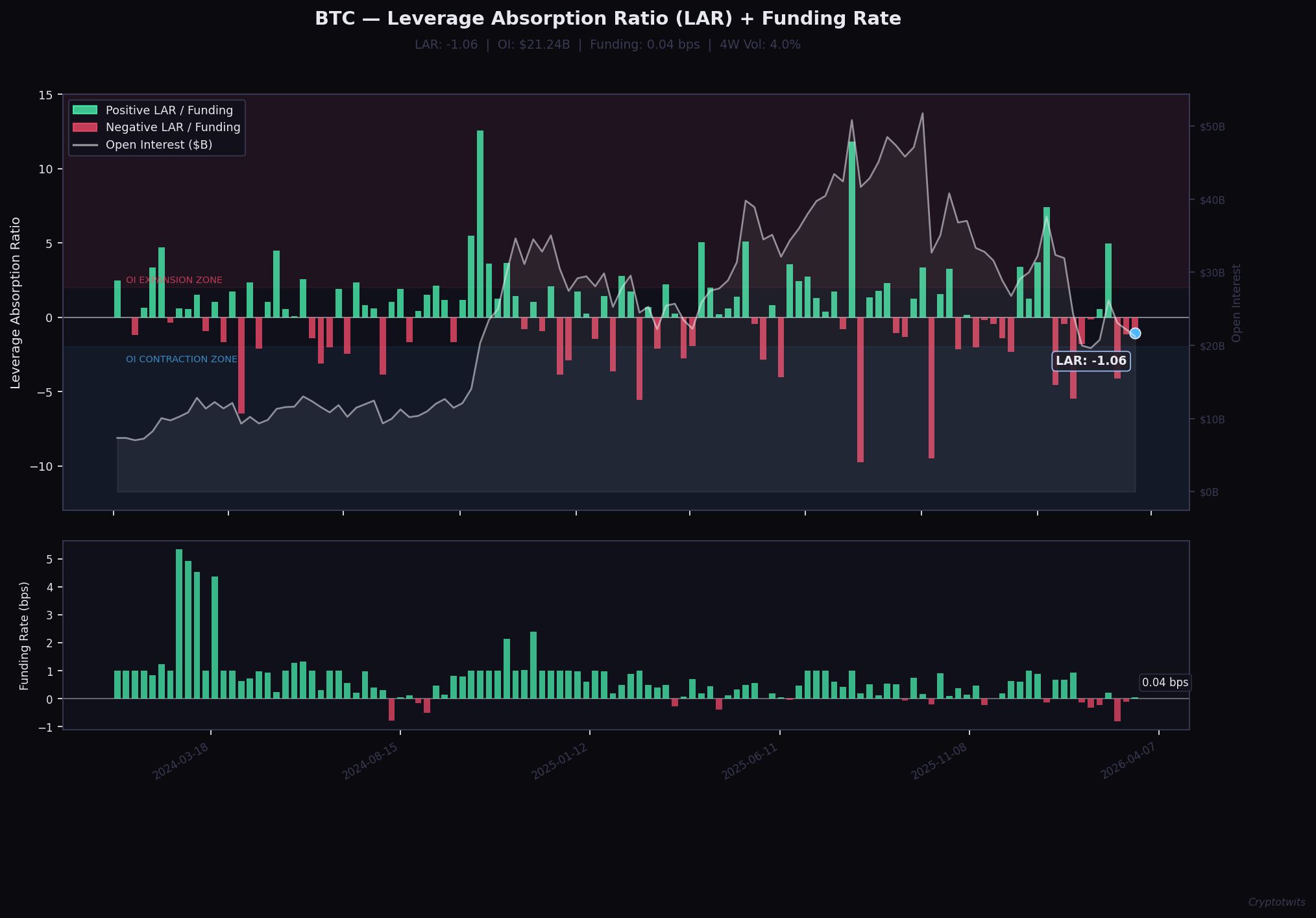The width and height of the screenshot is (1316, 918).
Task: Click the 2025-06-11 date axis label
Action: pos(749,762)
